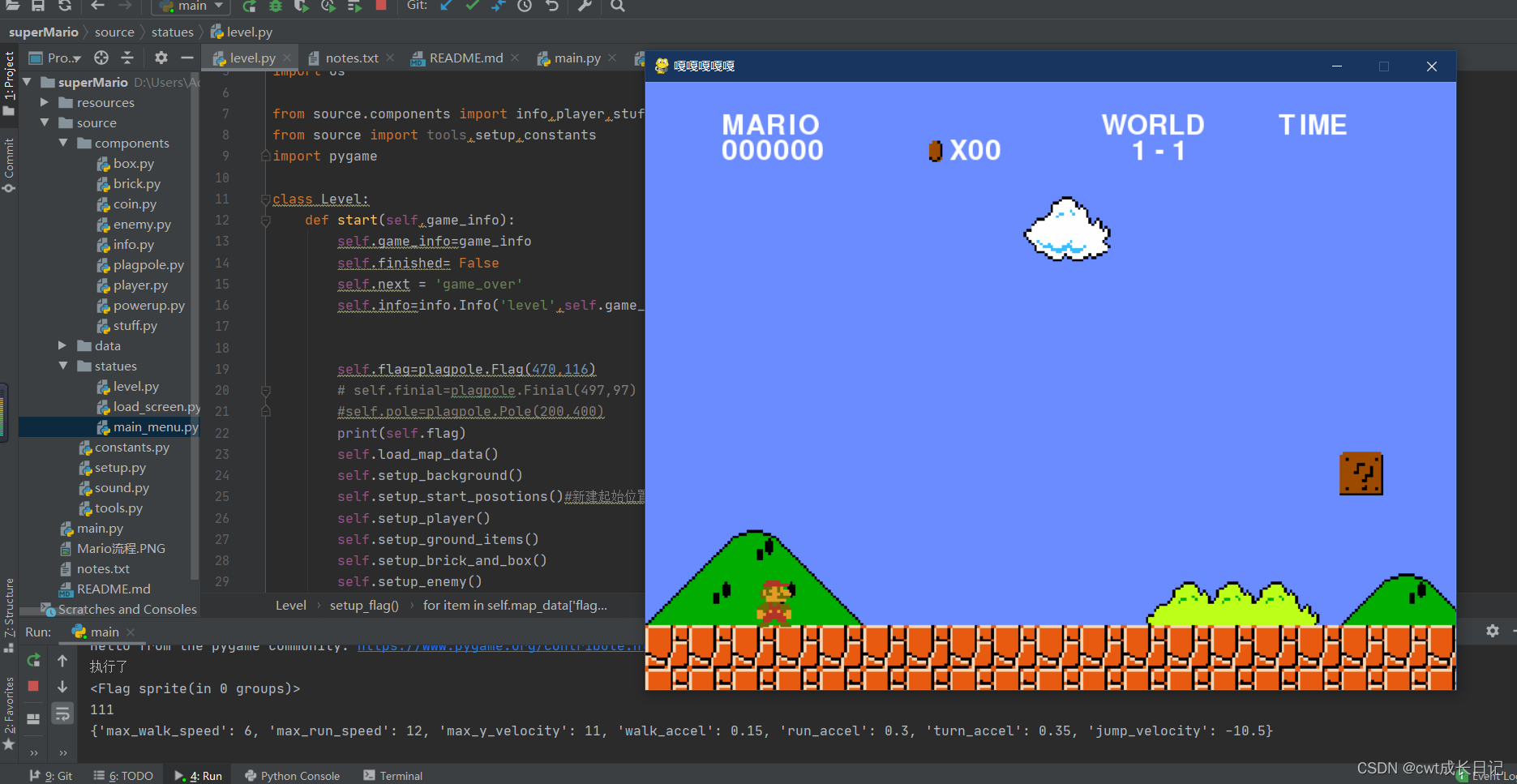Stop process in the Run panel
The height and width of the screenshot is (784, 1517).
[33, 686]
